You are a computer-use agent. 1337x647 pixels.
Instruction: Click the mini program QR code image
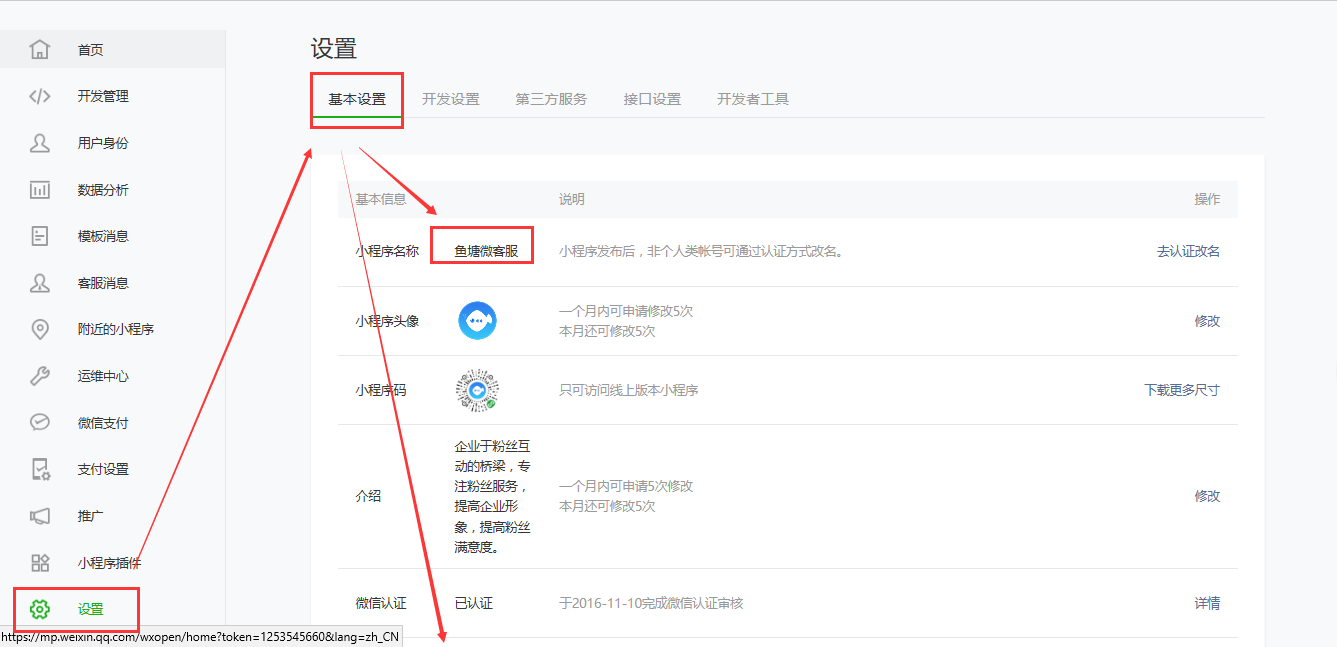[x=477, y=390]
